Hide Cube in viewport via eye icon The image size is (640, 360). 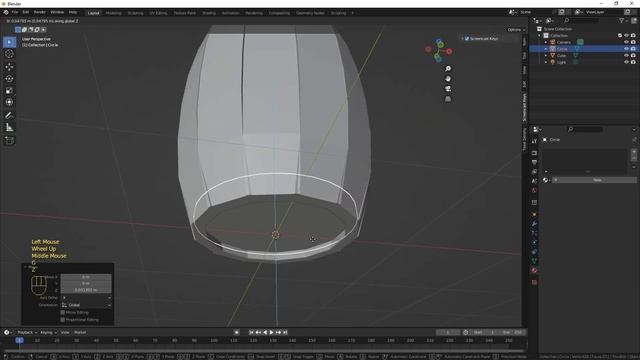626,55
